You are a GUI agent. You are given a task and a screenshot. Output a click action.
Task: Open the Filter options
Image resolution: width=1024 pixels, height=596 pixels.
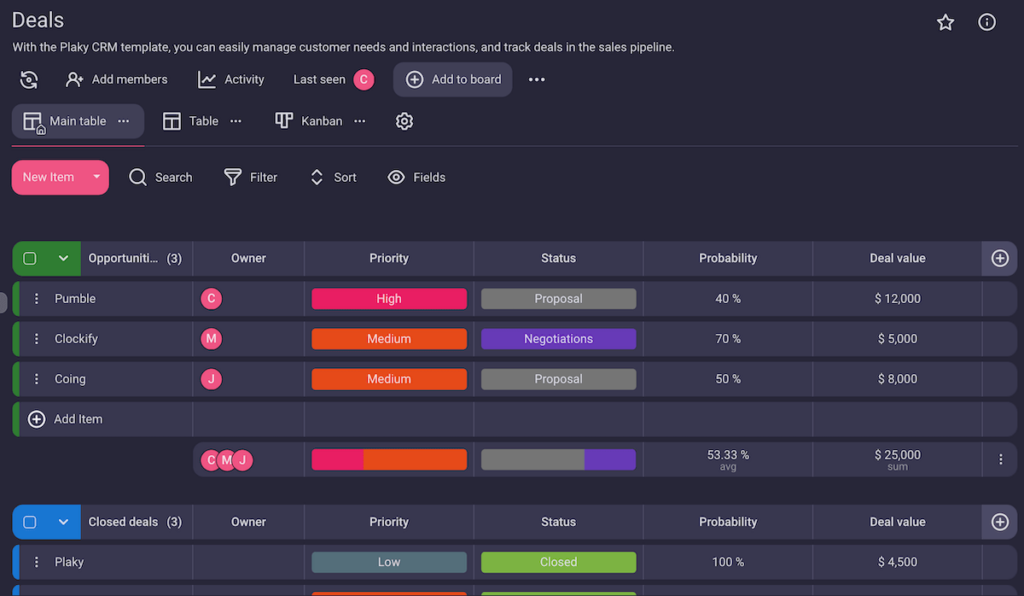pyautogui.click(x=232, y=177)
